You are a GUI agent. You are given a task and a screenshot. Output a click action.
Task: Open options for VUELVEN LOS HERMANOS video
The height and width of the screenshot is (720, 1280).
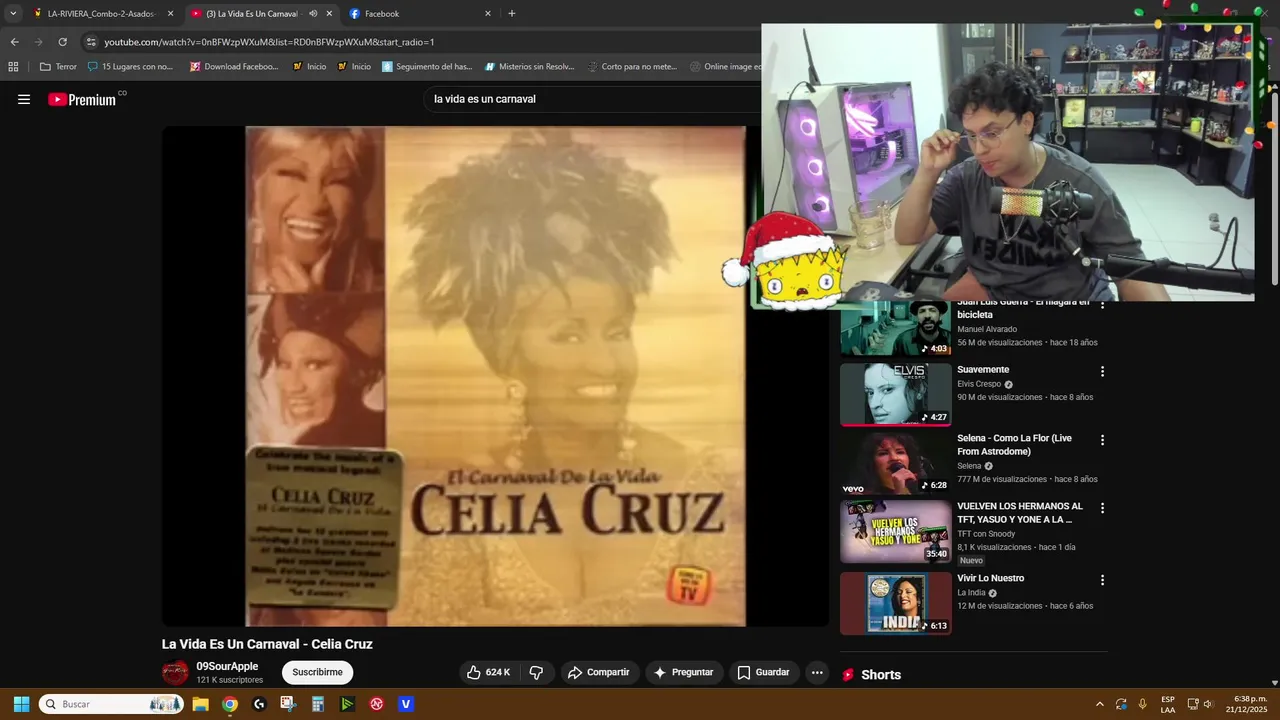click(x=1102, y=508)
